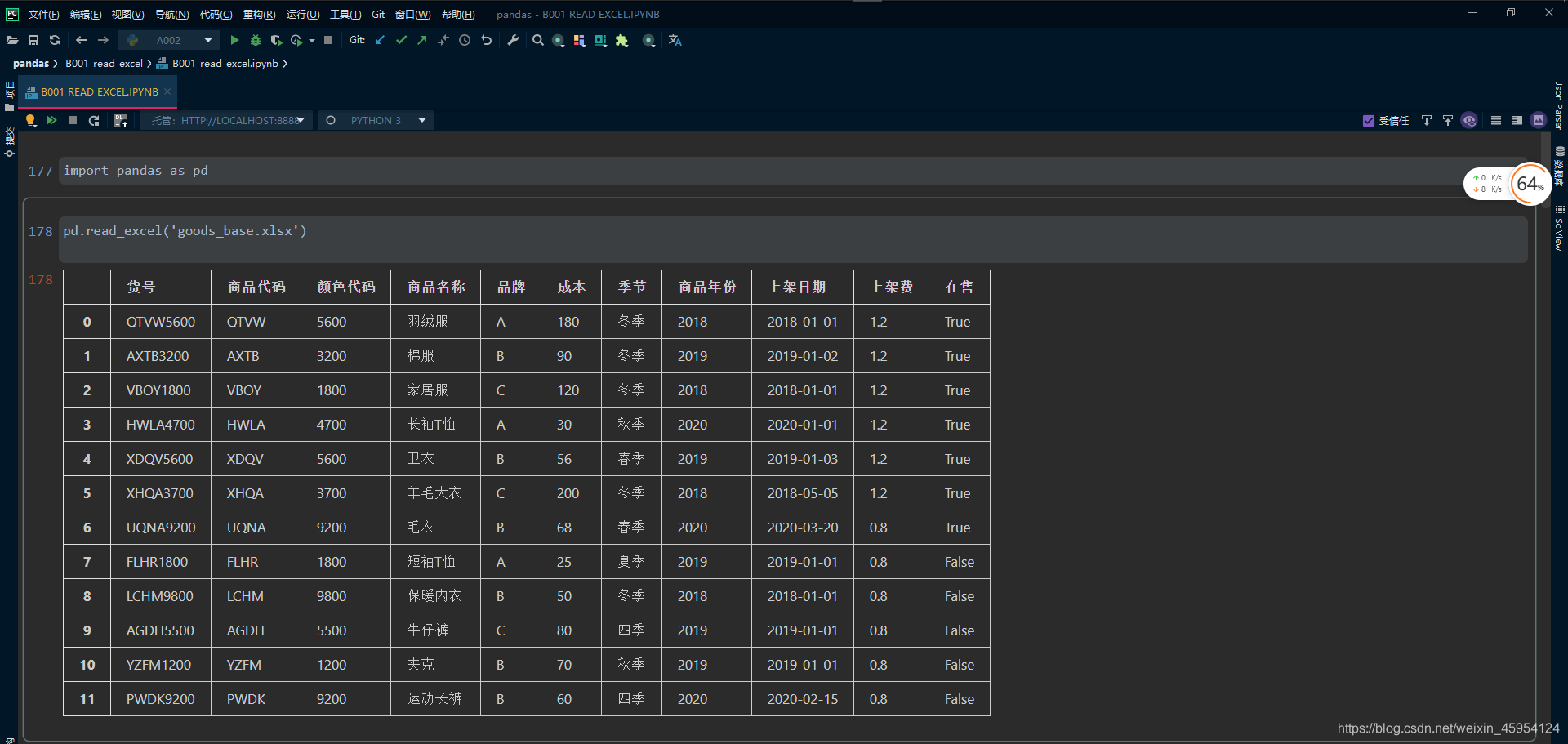1568x744 pixels.
Task: Open the Json Parser side panel
Action: (1559, 105)
